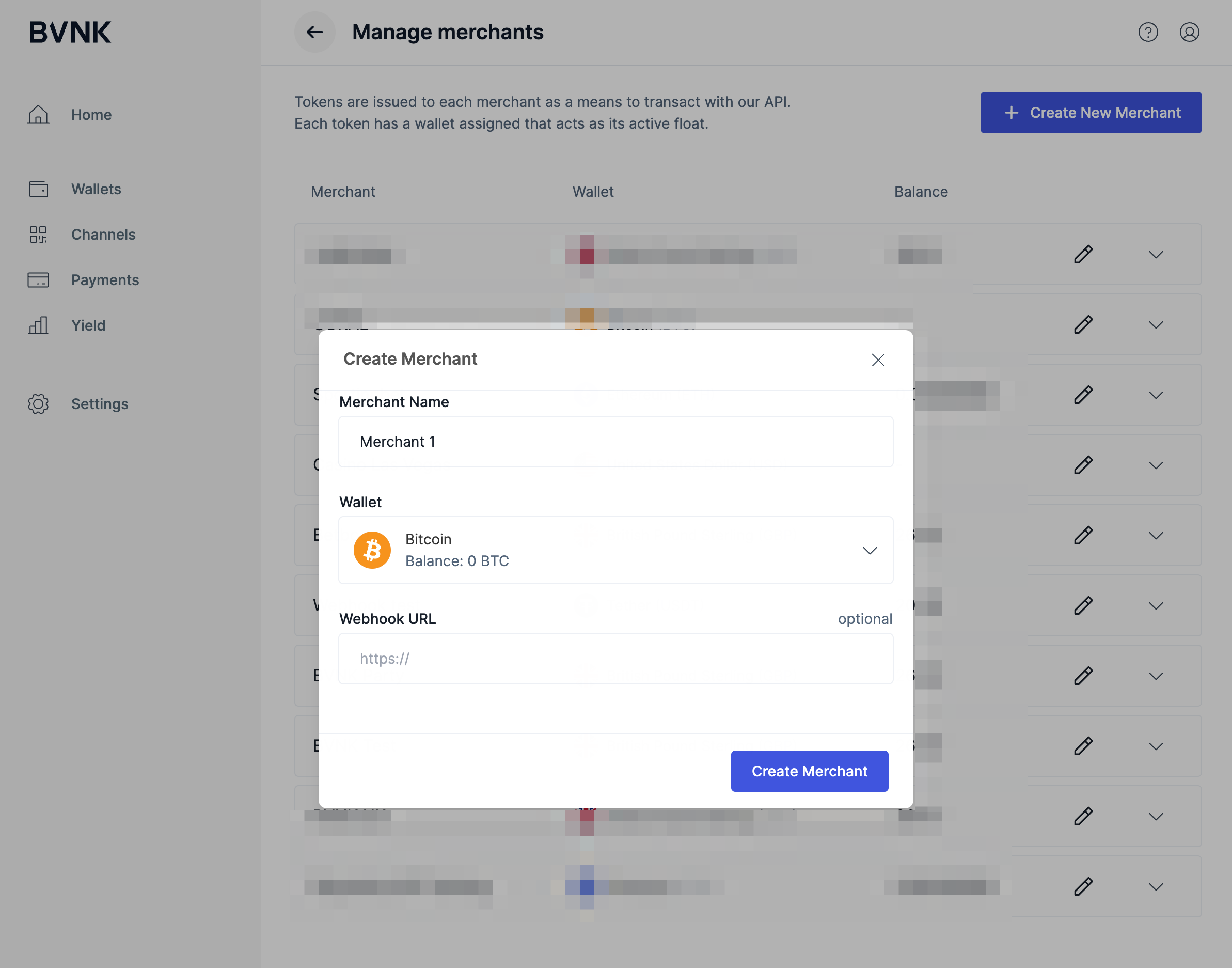Open Settings from the sidebar
This screenshot has width=1232, height=968.
pyautogui.click(x=100, y=404)
